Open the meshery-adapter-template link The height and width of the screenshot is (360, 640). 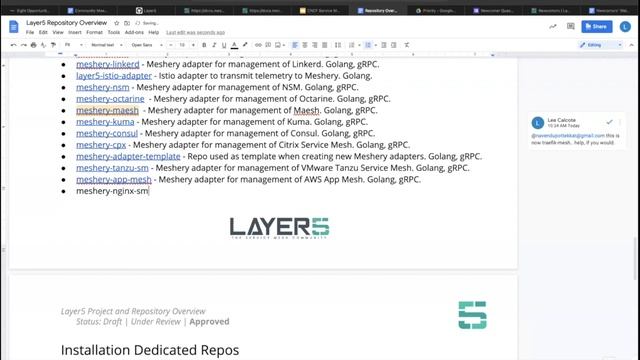tap(128, 156)
